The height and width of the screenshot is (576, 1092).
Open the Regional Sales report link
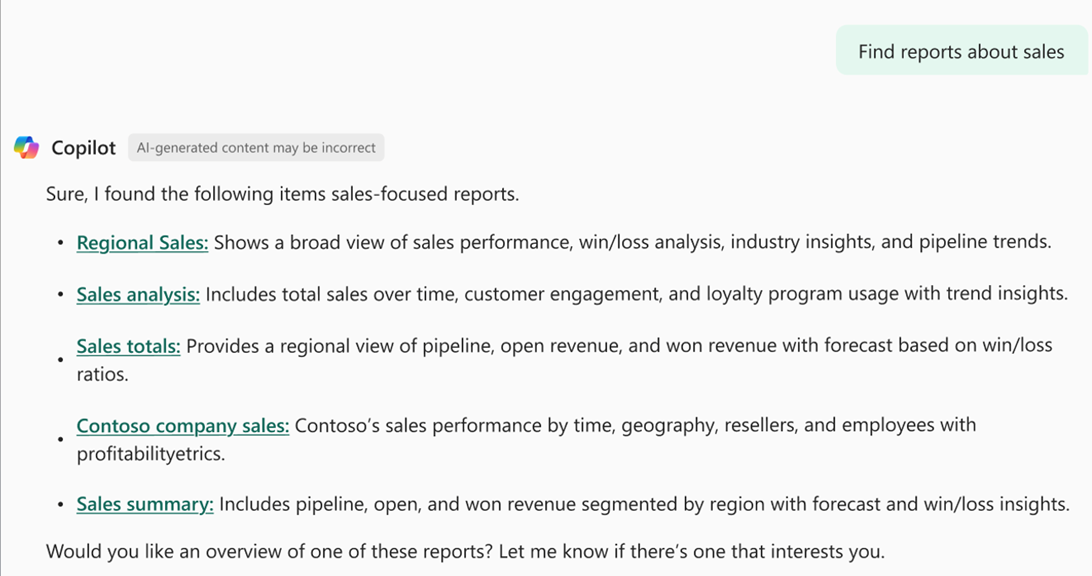tap(142, 243)
